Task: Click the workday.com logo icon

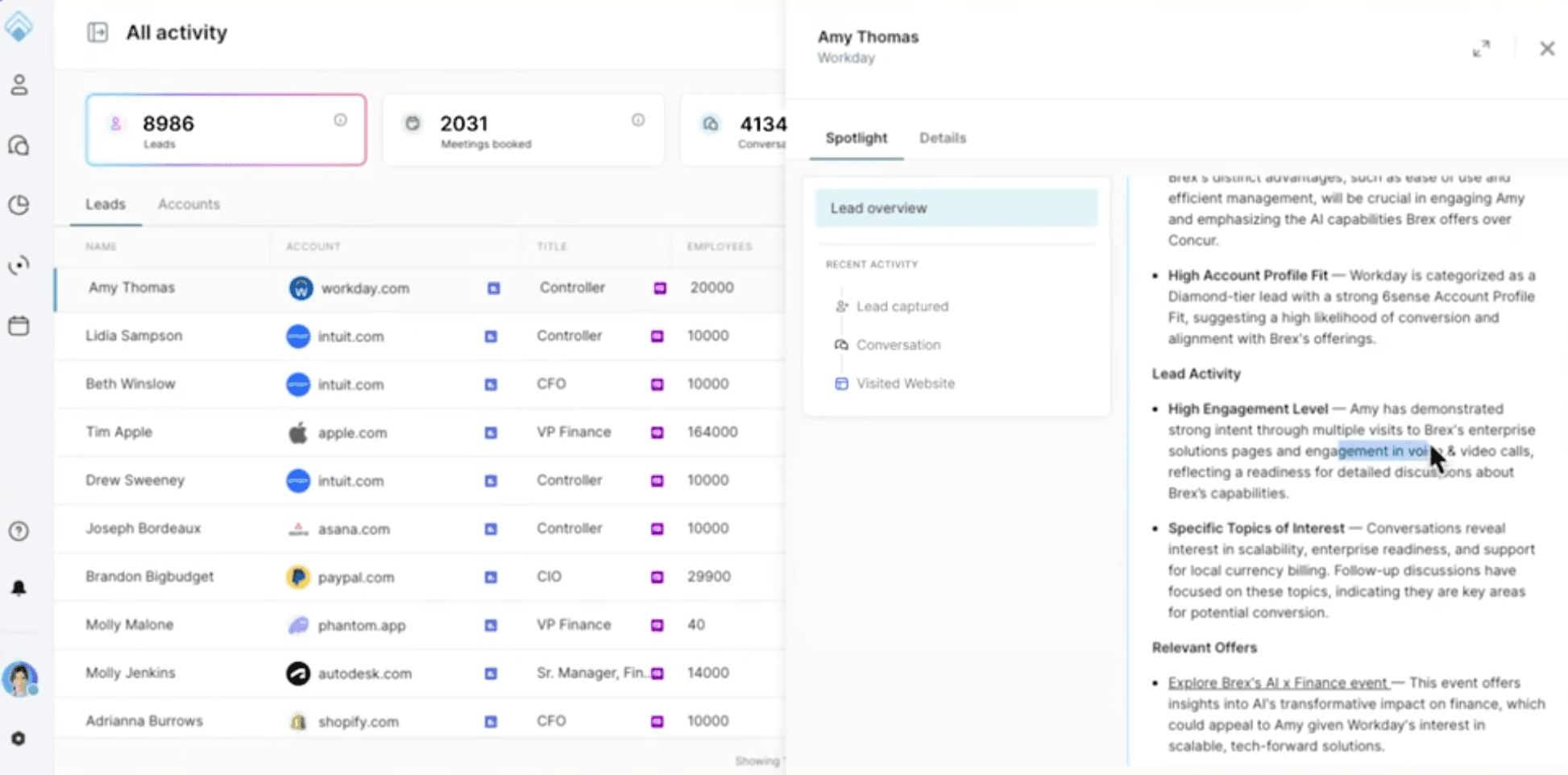Action: (301, 288)
